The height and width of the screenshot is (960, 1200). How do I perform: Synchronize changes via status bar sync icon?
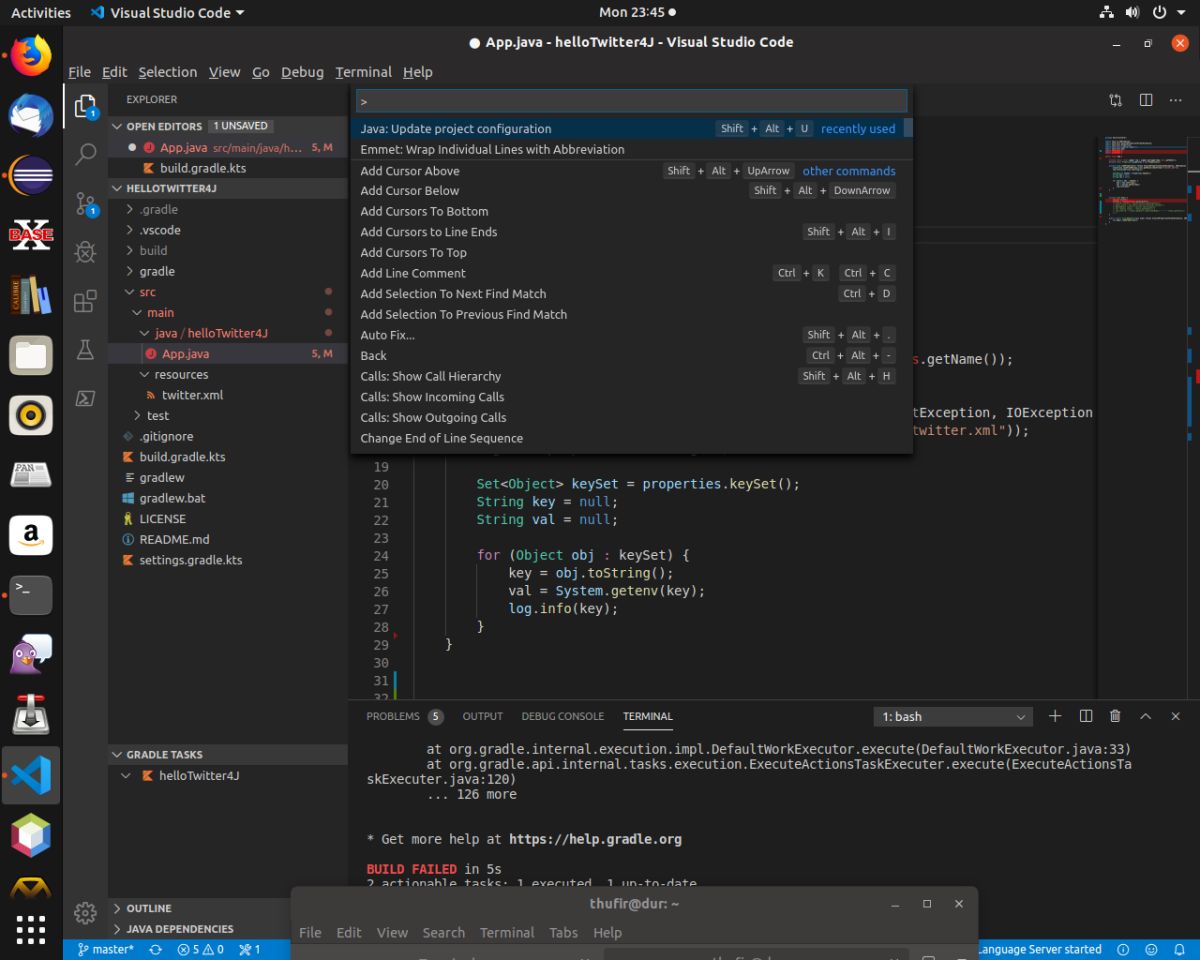pos(155,949)
